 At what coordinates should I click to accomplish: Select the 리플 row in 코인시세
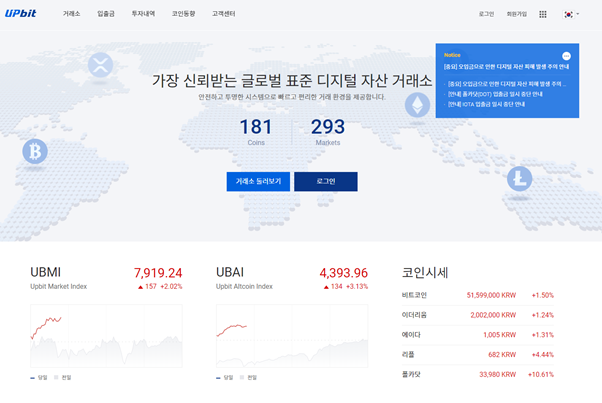coord(478,355)
